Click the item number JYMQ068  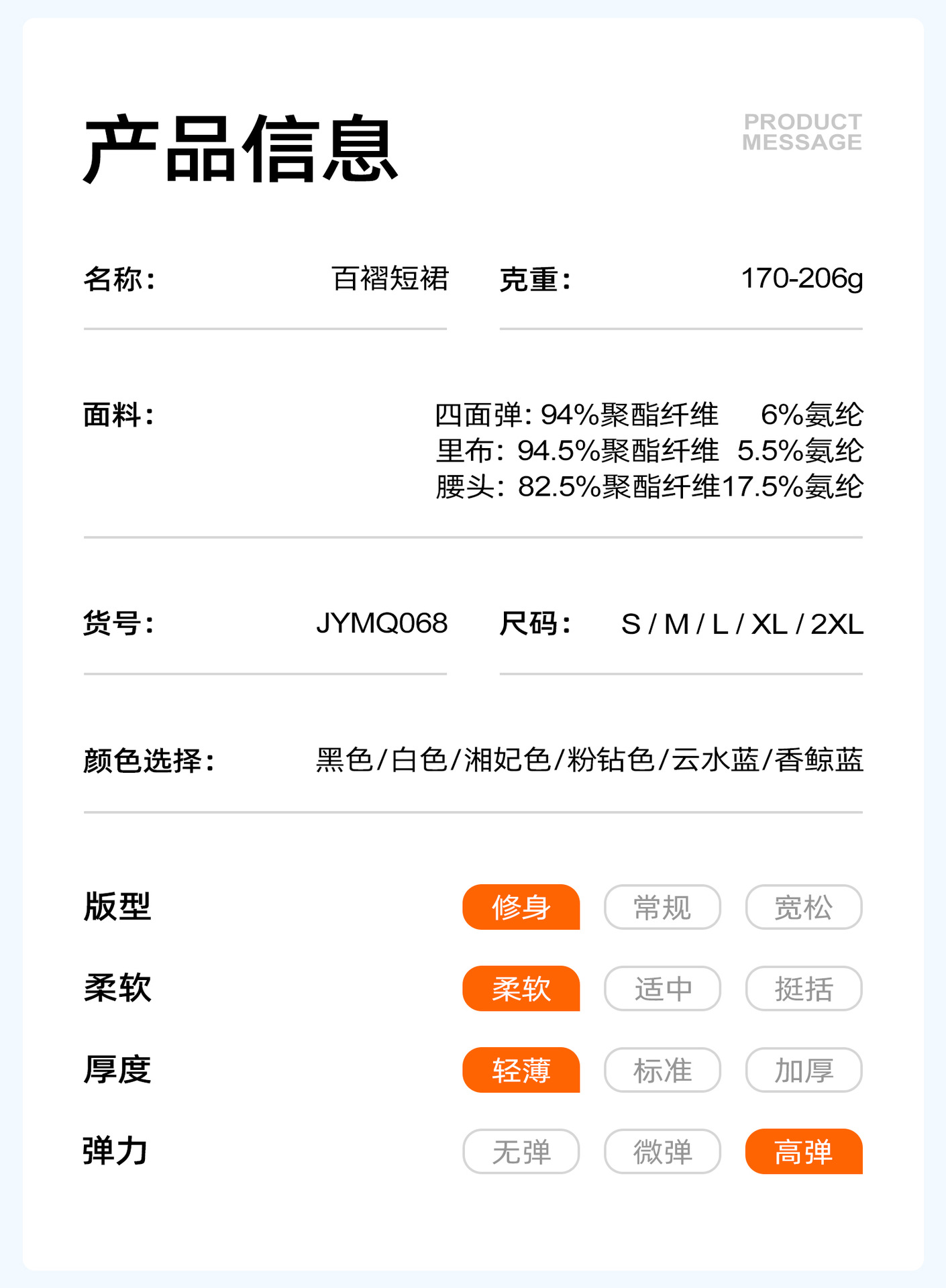382,623
